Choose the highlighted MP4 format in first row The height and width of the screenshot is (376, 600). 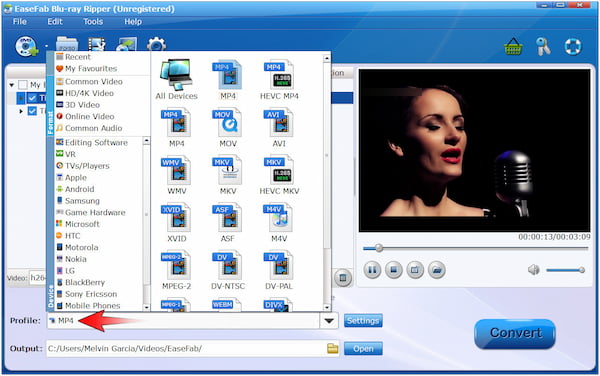[228, 80]
